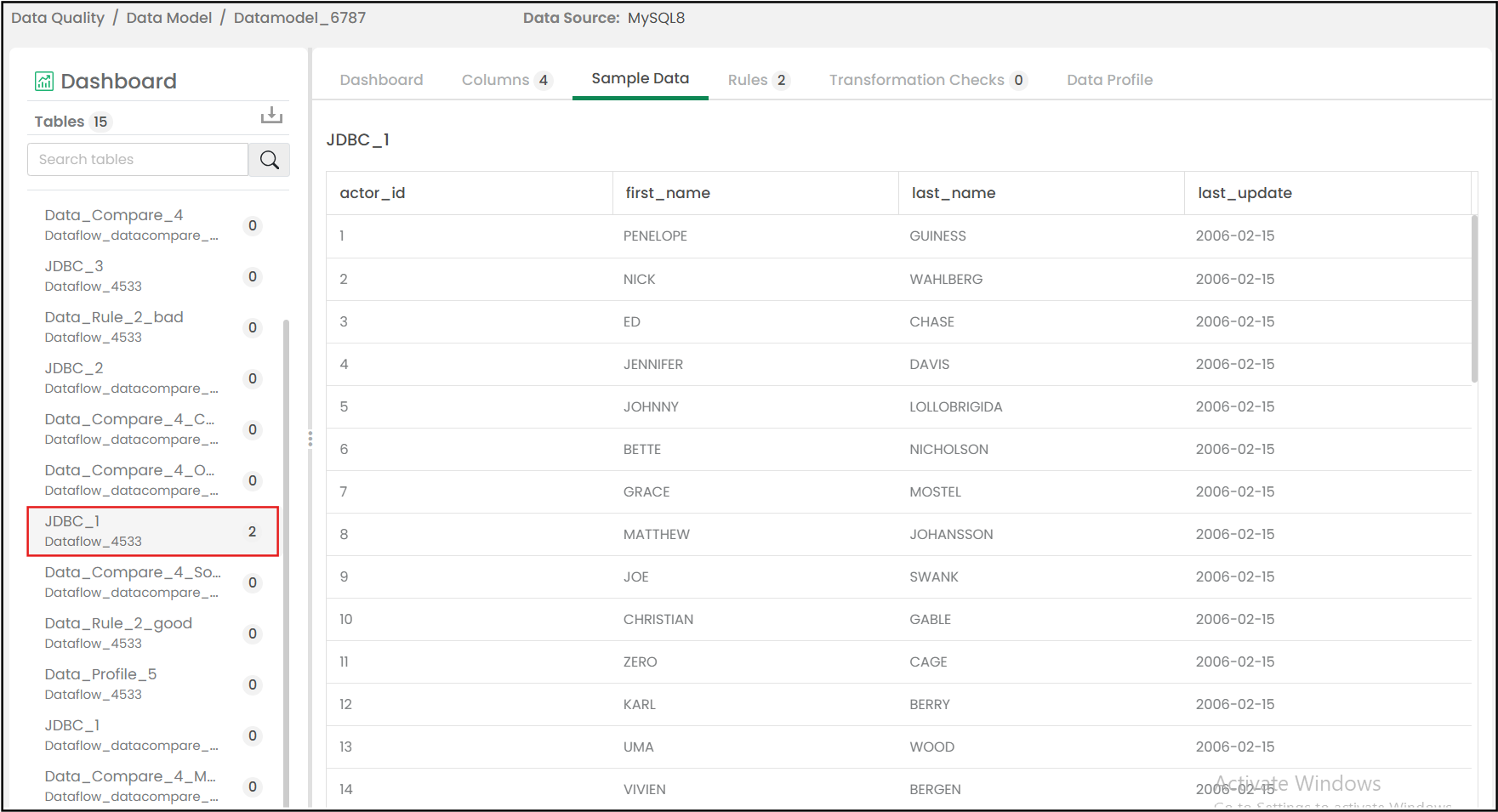Click the Data Model breadcrumb link
1498x812 pixels.
pyautogui.click(x=168, y=18)
